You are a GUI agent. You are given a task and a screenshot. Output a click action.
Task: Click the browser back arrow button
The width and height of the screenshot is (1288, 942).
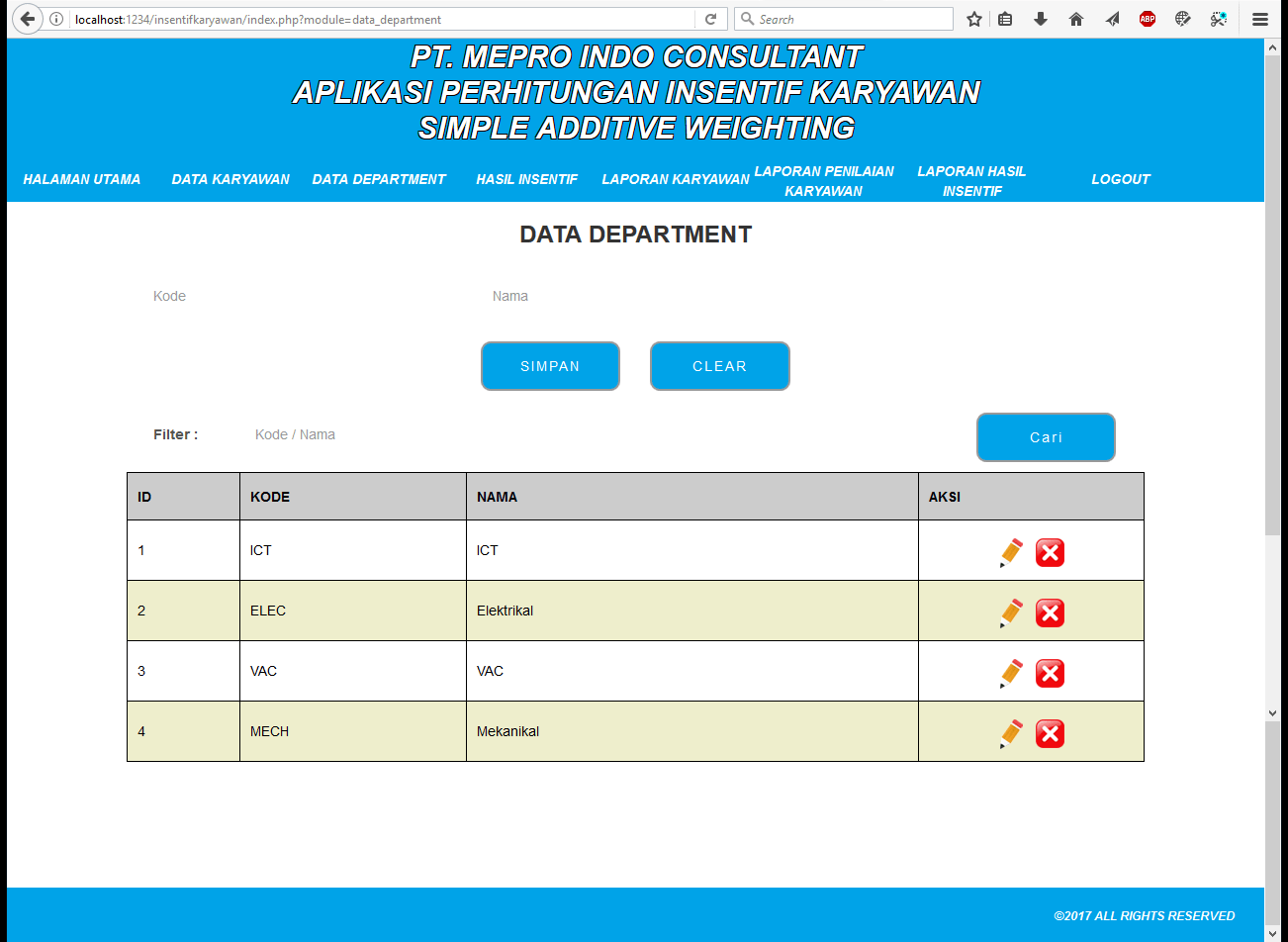point(27,19)
